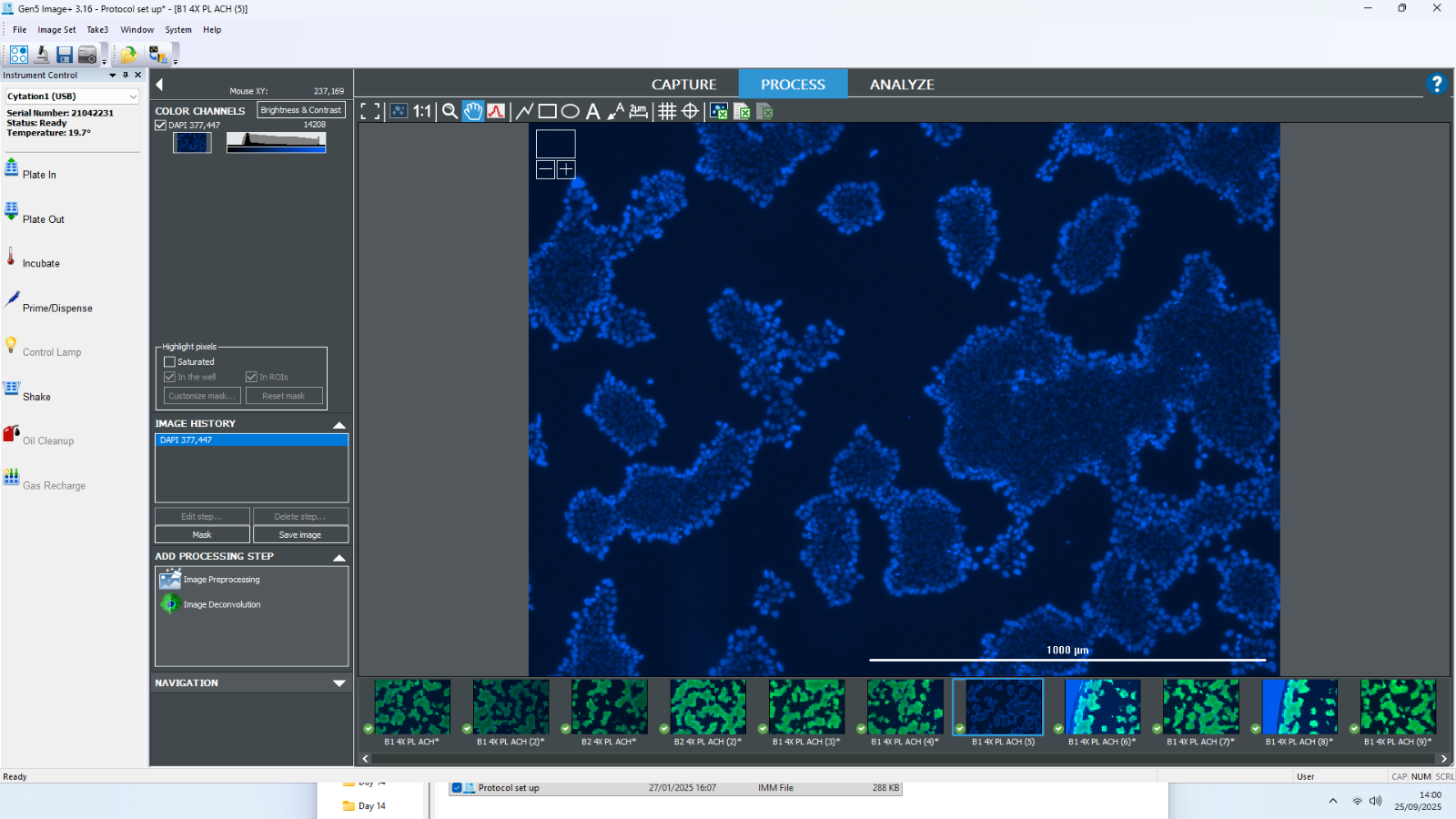Viewport: 1456px width, 819px height.
Task: Open the Image Set menu
Action: click(x=56, y=30)
